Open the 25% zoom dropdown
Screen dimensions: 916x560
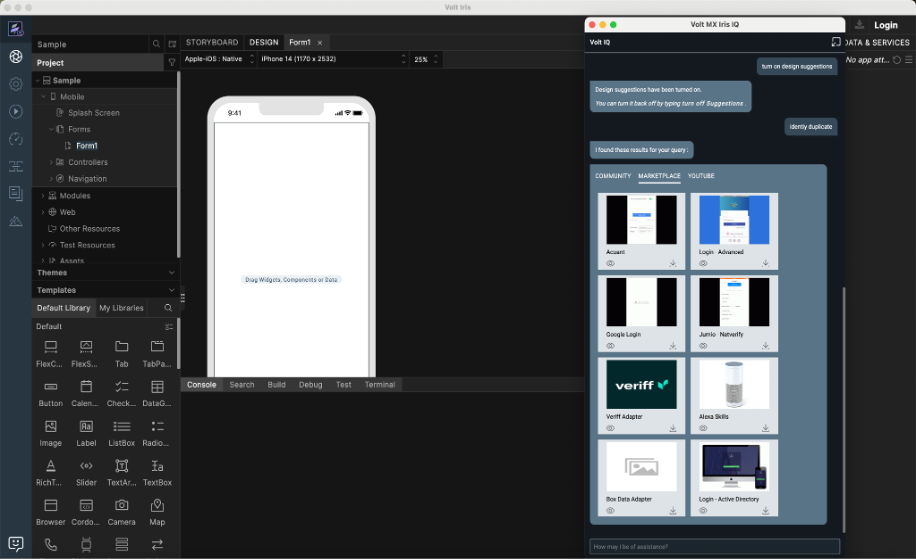pos(426,59)
